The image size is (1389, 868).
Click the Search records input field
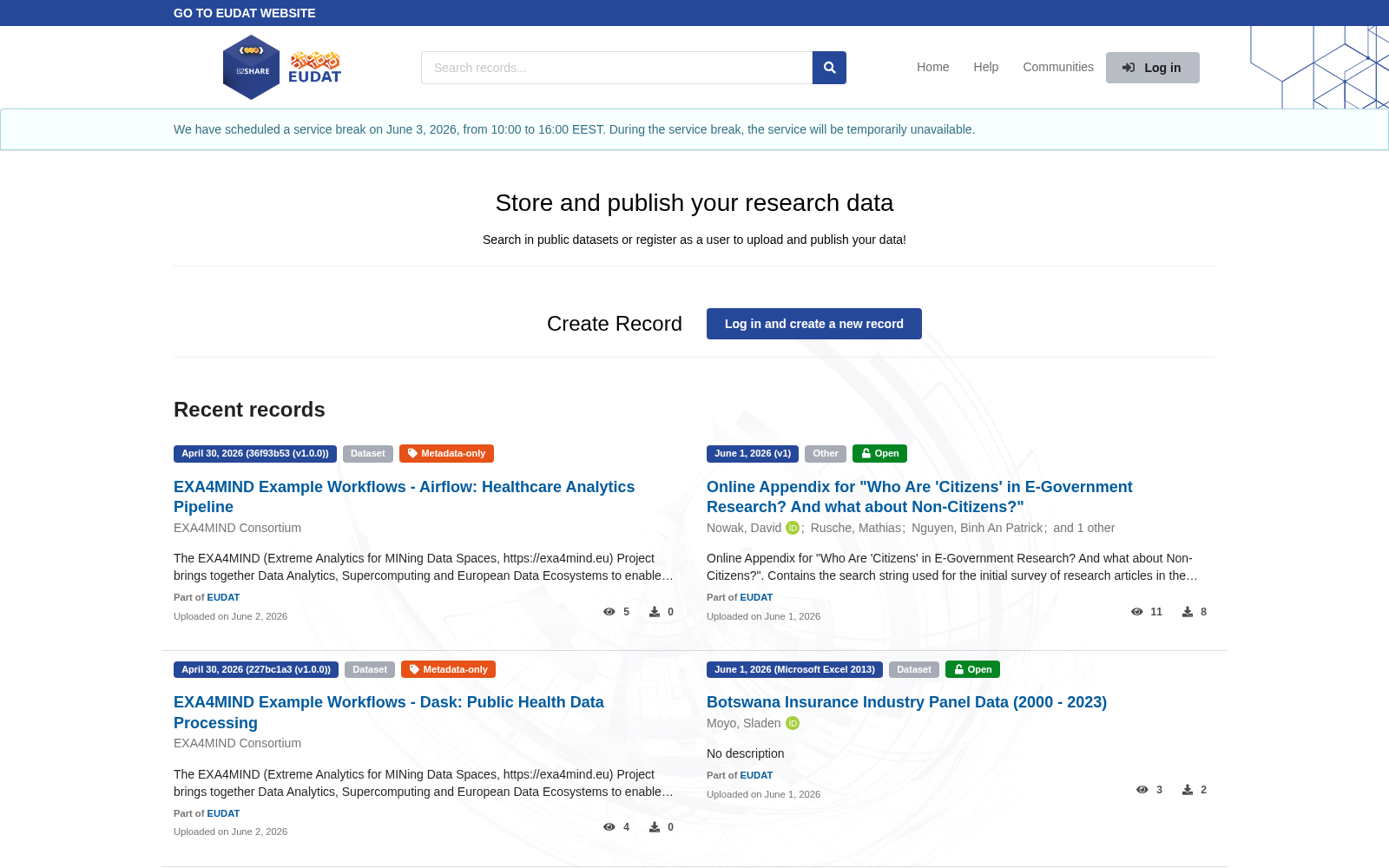pyautogui.click(x=616, y=68)
